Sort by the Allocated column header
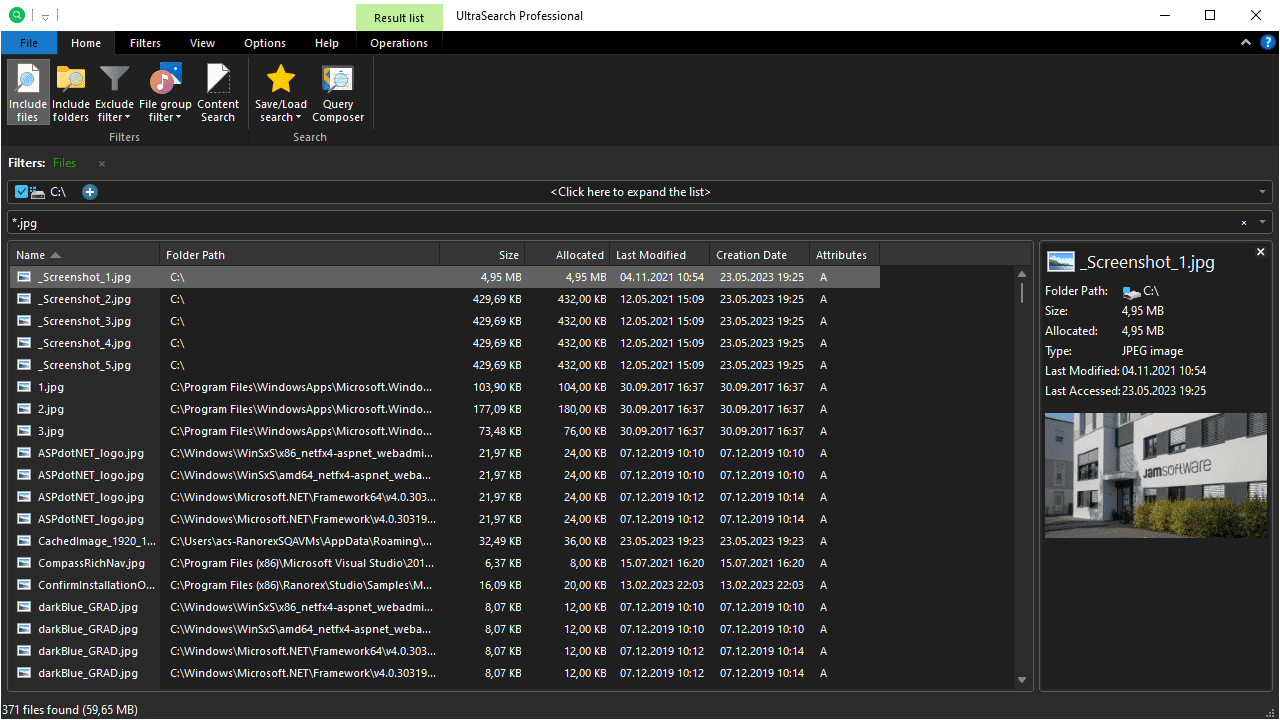The image size is (1280, 720). click(x=567, y=255)
